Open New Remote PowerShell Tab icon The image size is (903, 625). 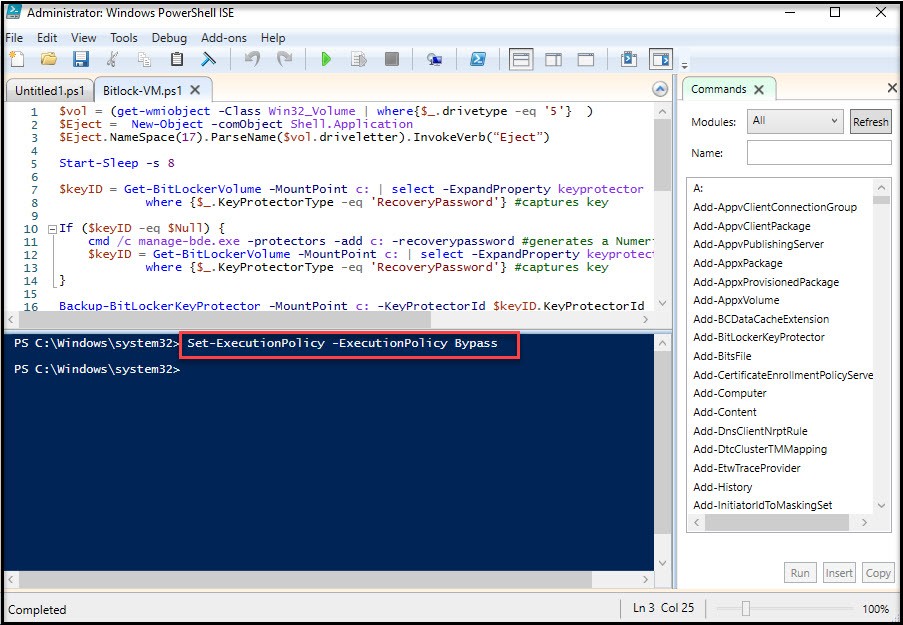click(x=434, y=59)
